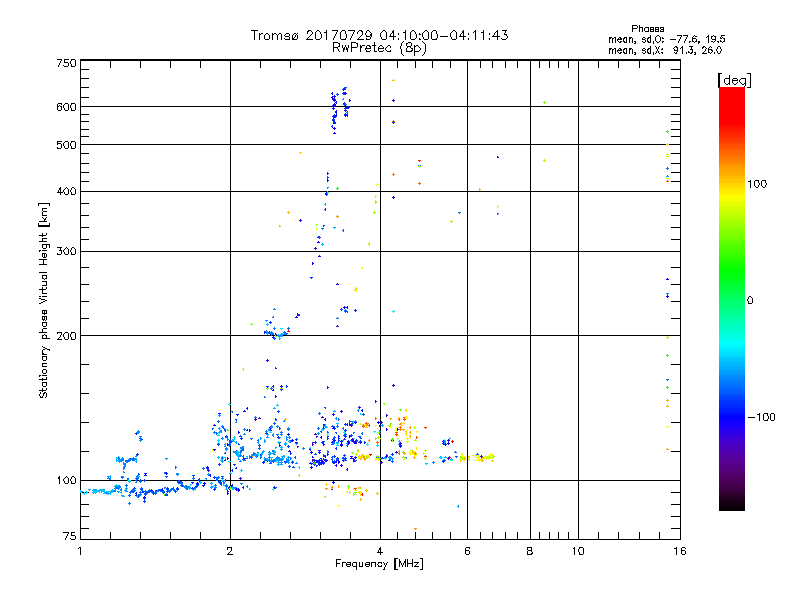
Task: Click the plot title 'Tromsø 20170729 04:10:00-04:11:43'
Action: [x=379, y=35]
